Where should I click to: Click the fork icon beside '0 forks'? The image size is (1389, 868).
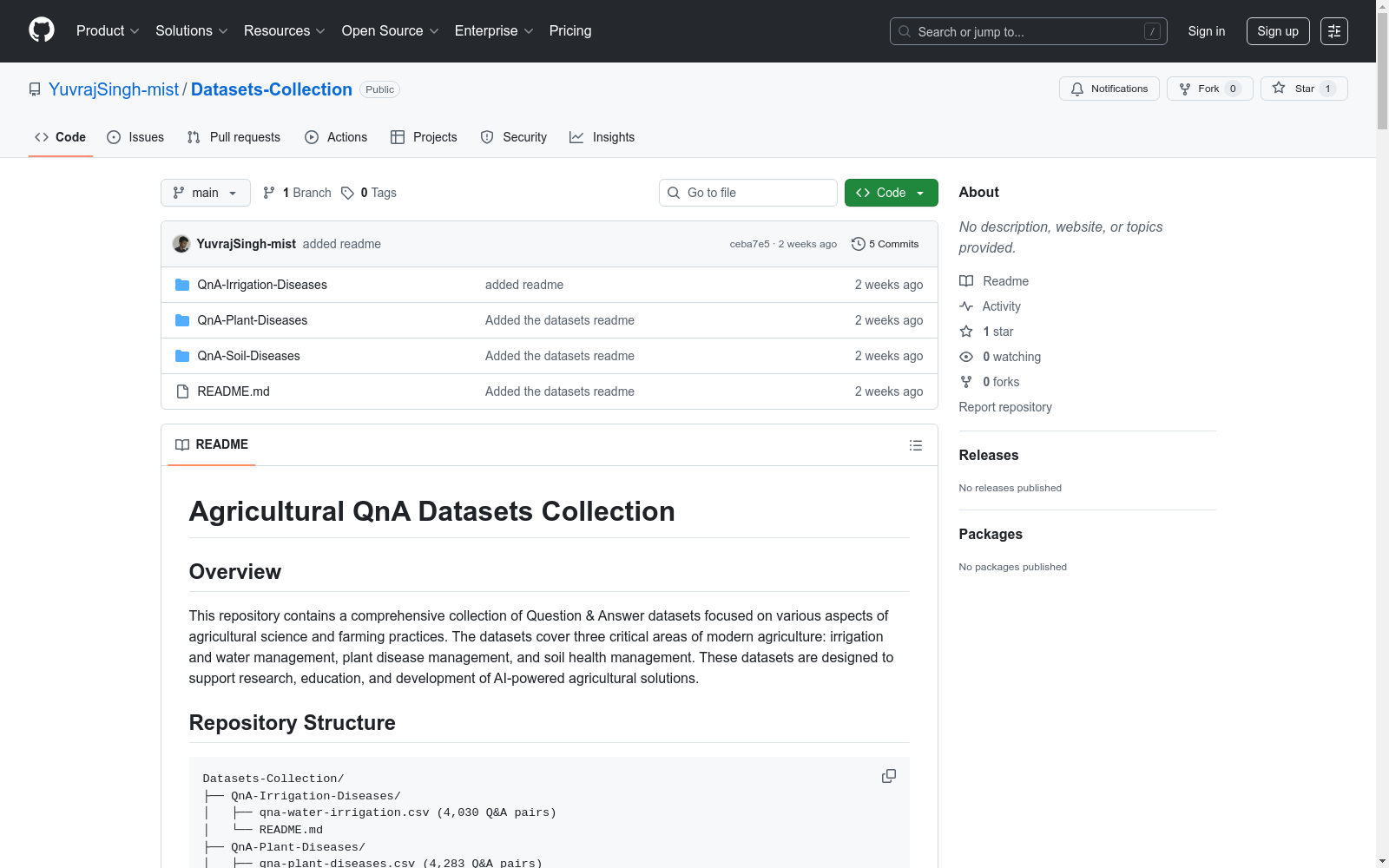pos(966,382)
